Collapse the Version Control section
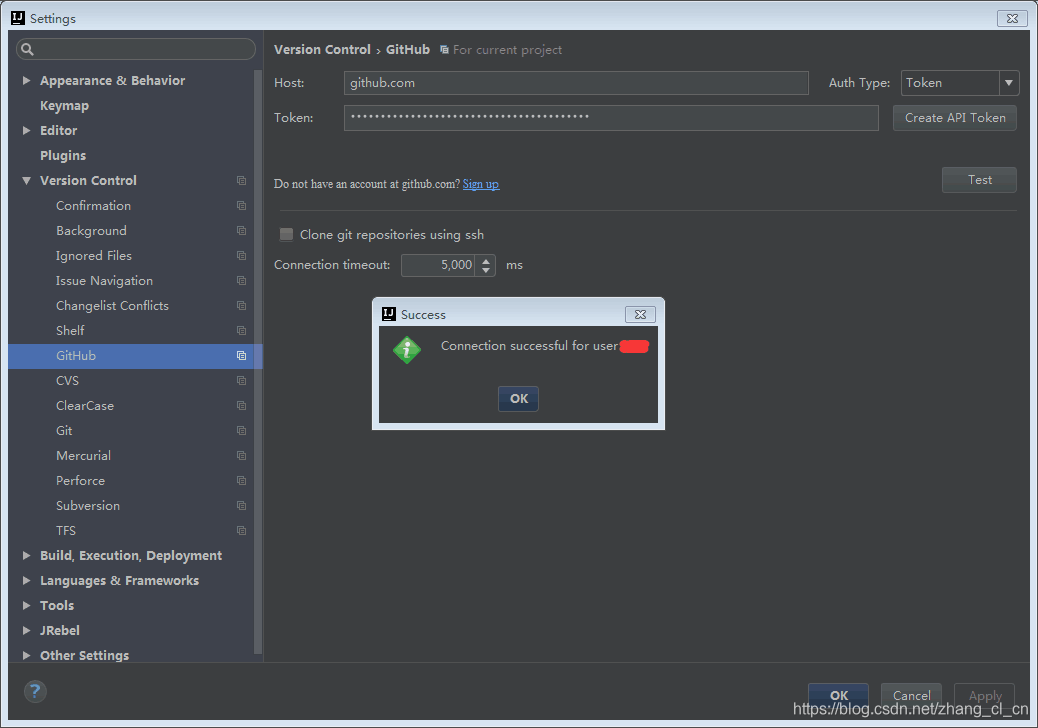 26,181
